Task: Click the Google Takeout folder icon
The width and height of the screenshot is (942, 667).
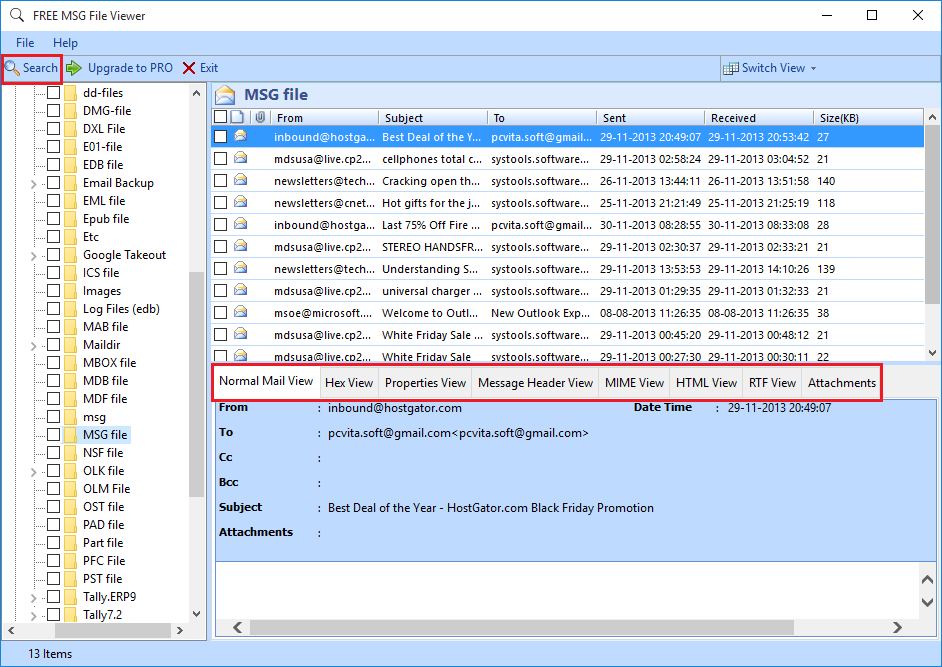Action: coord(71,255)
